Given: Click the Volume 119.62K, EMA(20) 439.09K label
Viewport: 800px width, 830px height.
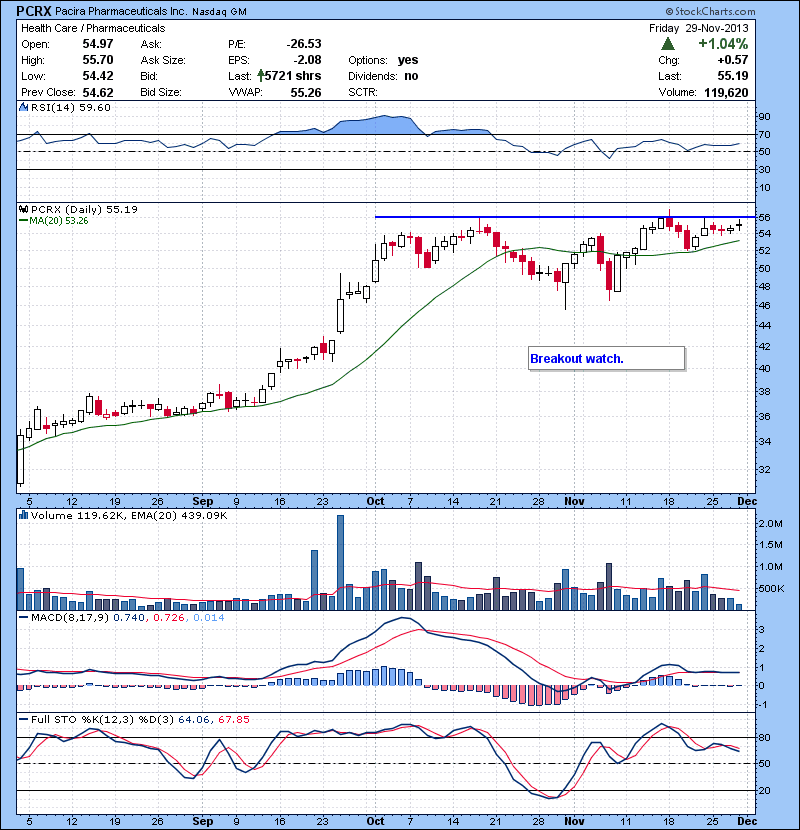Looking at the screenshot, I should 129,516.
